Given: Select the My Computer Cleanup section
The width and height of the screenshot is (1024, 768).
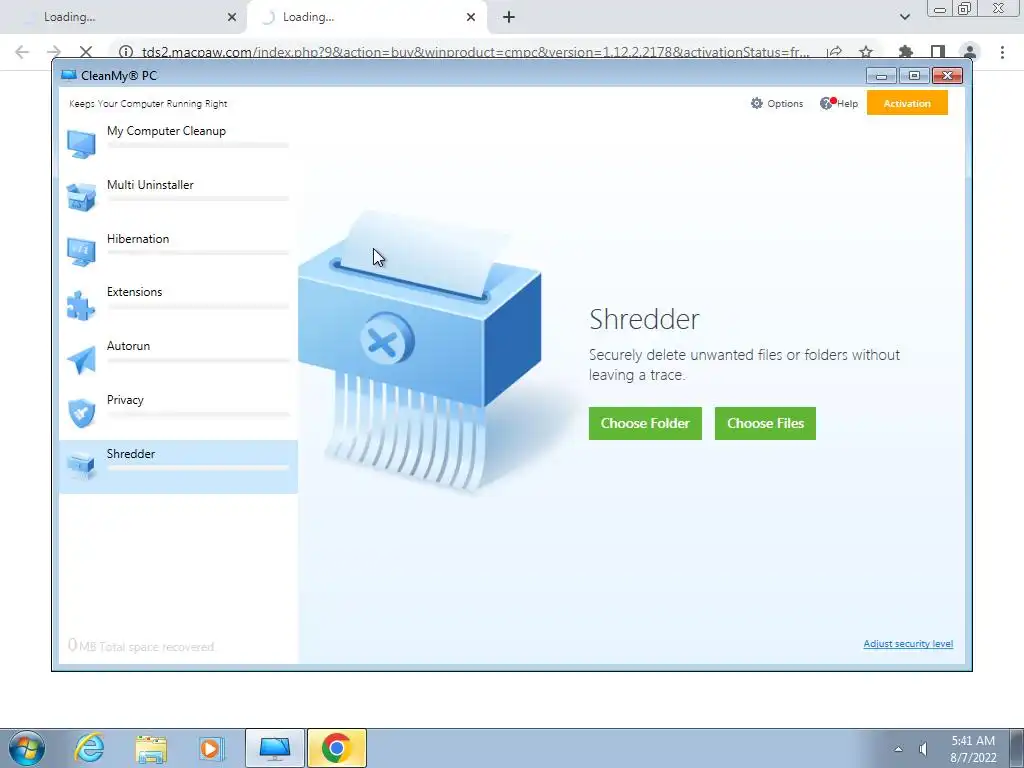Looking at the screenshot, I should pyautogui.click(x=178, y=143).
